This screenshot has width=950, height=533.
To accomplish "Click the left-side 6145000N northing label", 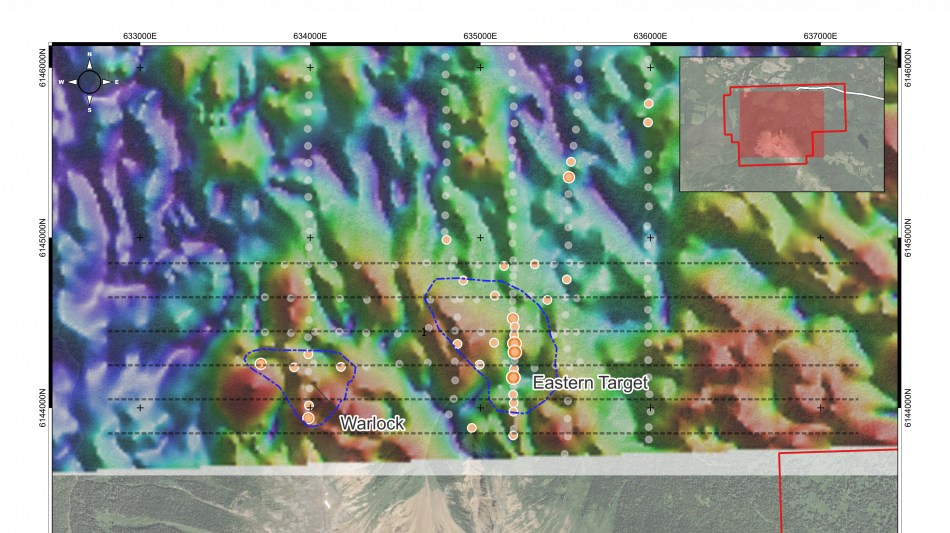I will pos(42,238).
